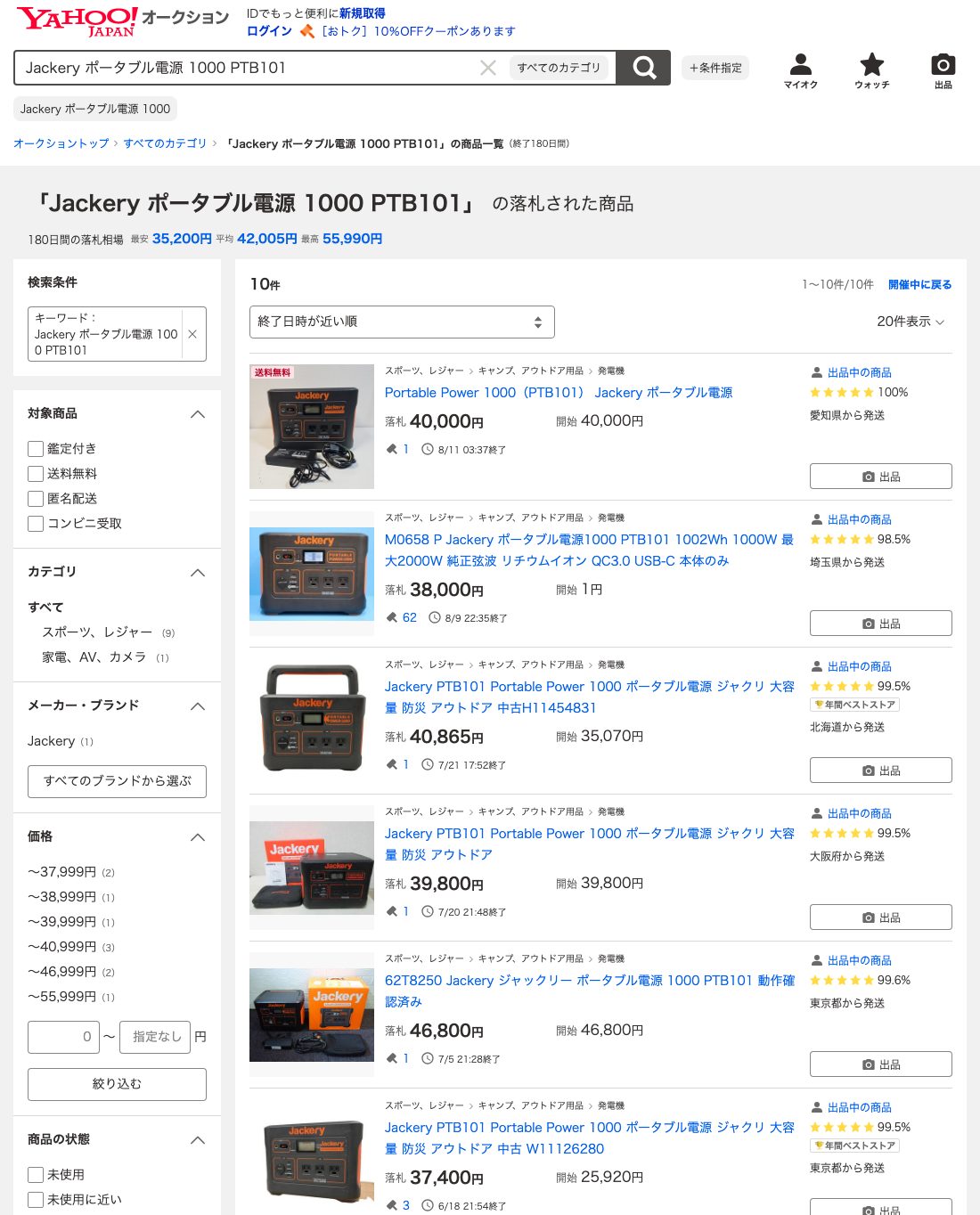This screenshot has height=1215, width=980.
Task: Collapse the カテゴリ section
Action: 198,572
